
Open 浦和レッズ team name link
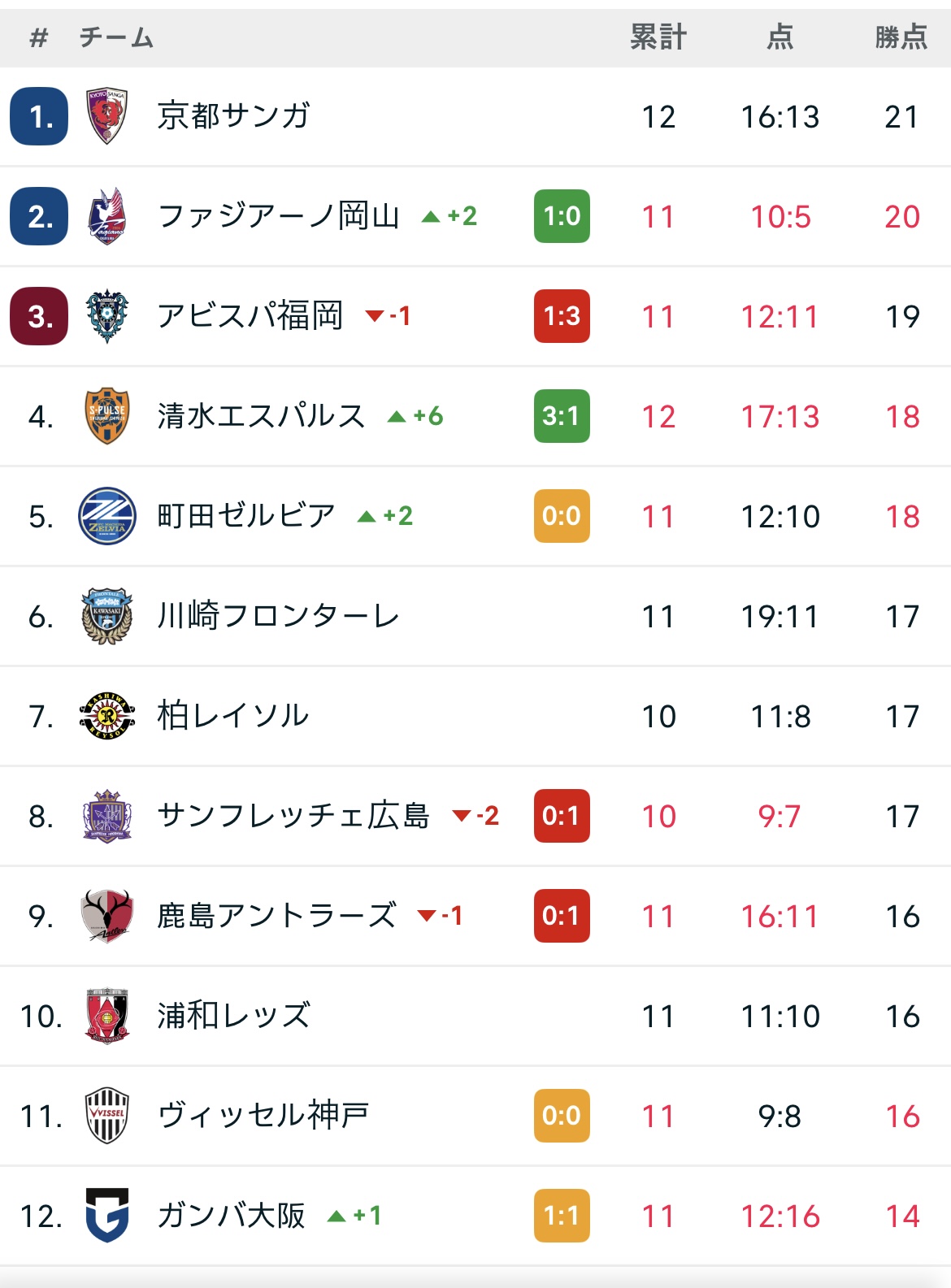(234, 1016)
